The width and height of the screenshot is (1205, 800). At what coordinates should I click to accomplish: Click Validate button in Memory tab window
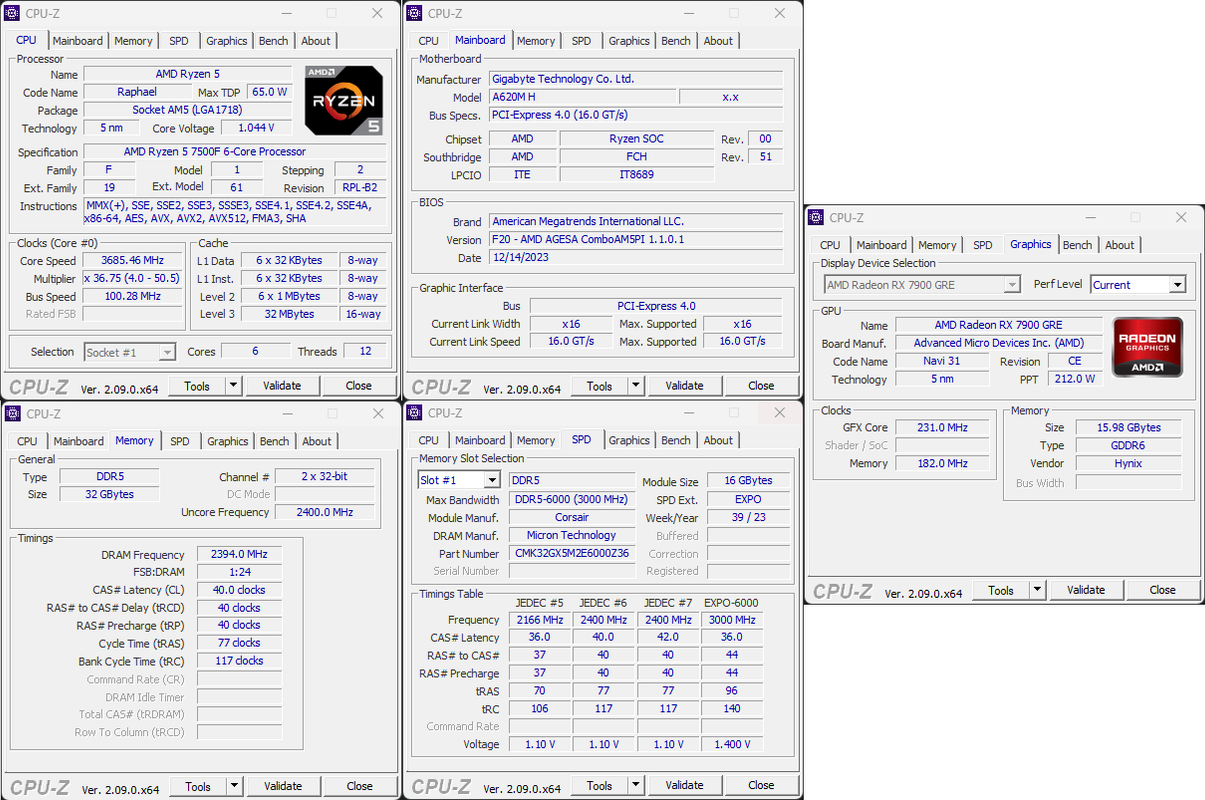pyautogui.click(x=283, y=786)
